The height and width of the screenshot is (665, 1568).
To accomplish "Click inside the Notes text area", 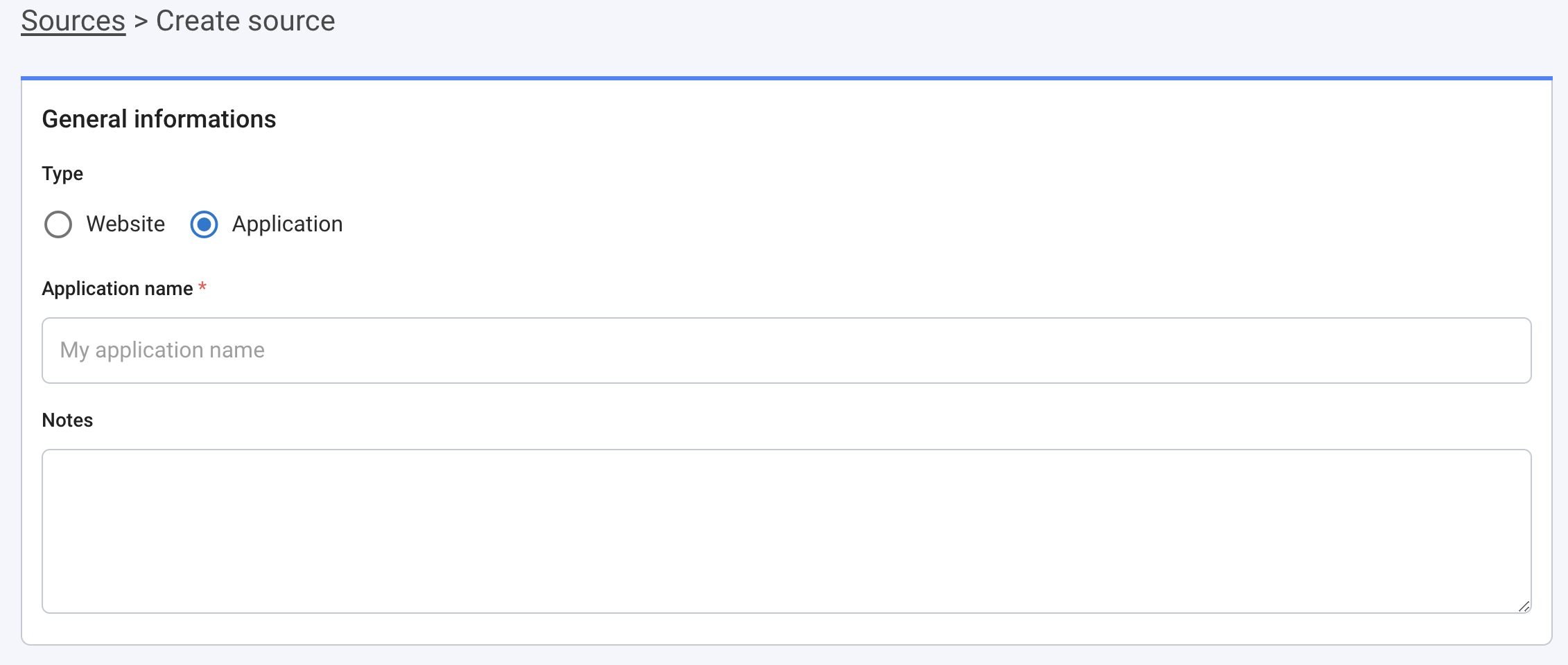I will [x=786, y=531].
